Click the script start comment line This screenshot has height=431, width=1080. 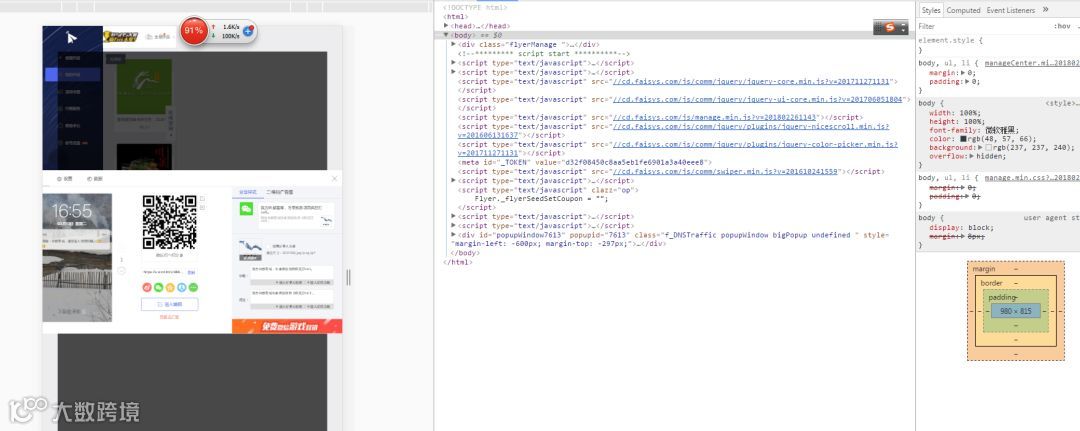(x=544, y=53)
